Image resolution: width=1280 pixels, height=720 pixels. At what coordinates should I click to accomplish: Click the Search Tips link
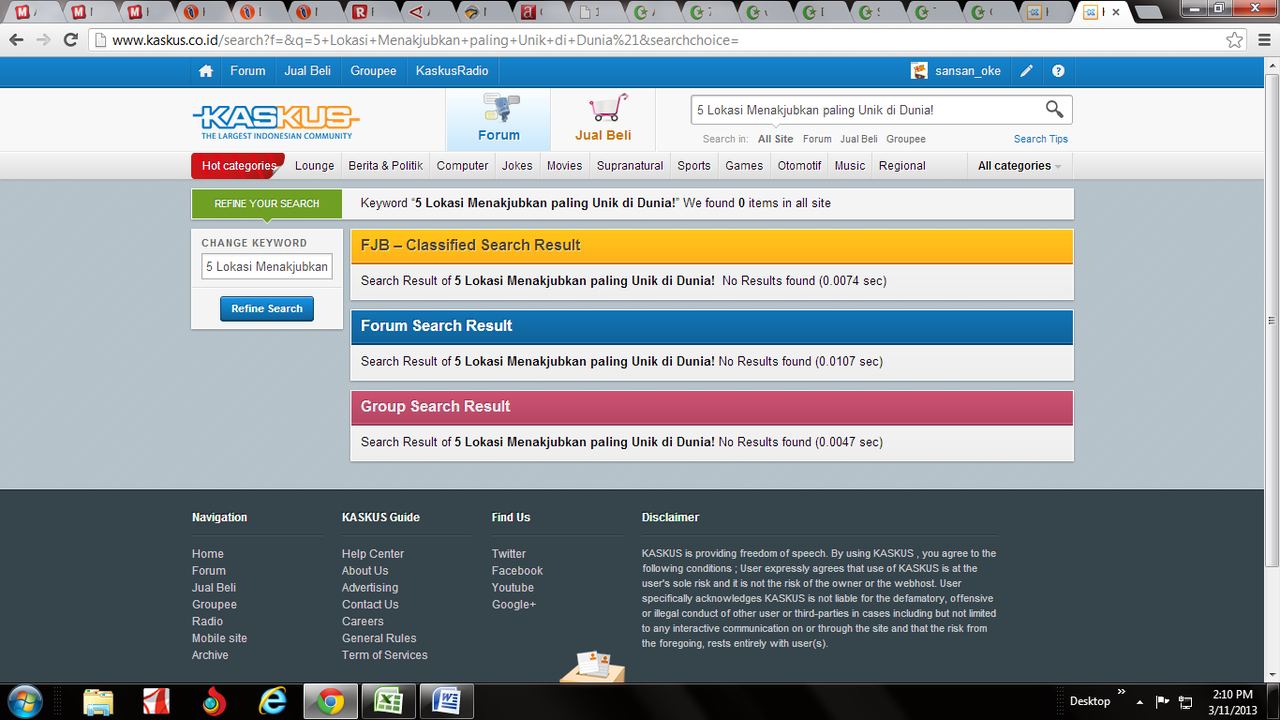point(1041,139)
